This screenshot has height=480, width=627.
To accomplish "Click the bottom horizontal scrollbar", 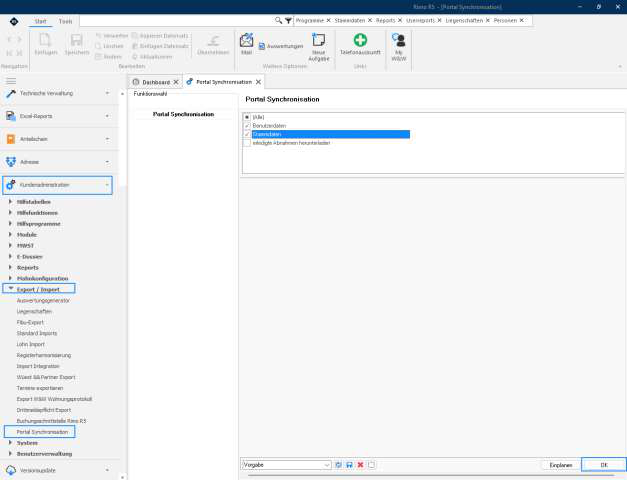I will [x=431, y=476].
